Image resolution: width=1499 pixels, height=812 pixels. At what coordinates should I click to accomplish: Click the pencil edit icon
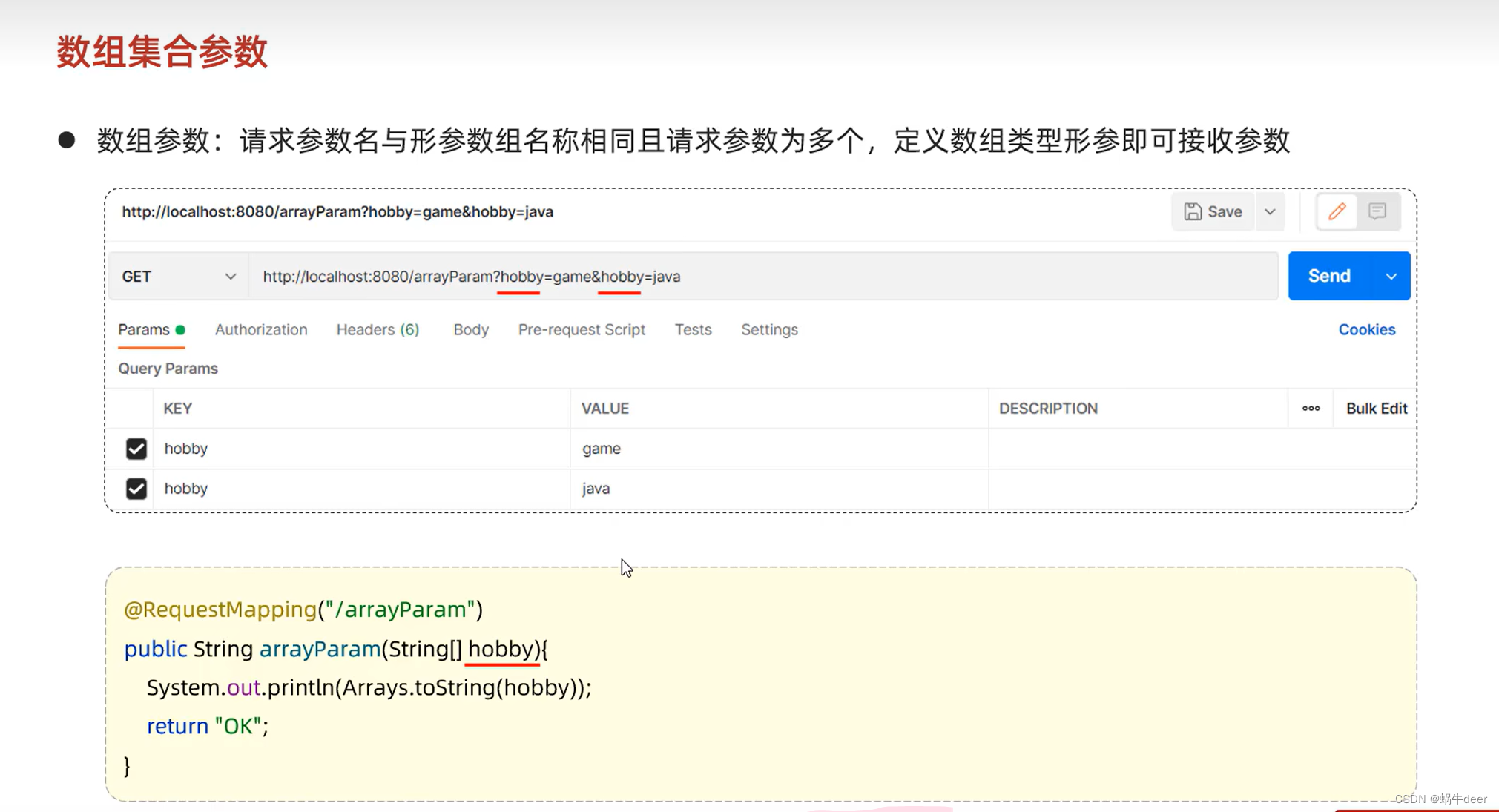coord(1337,212)
